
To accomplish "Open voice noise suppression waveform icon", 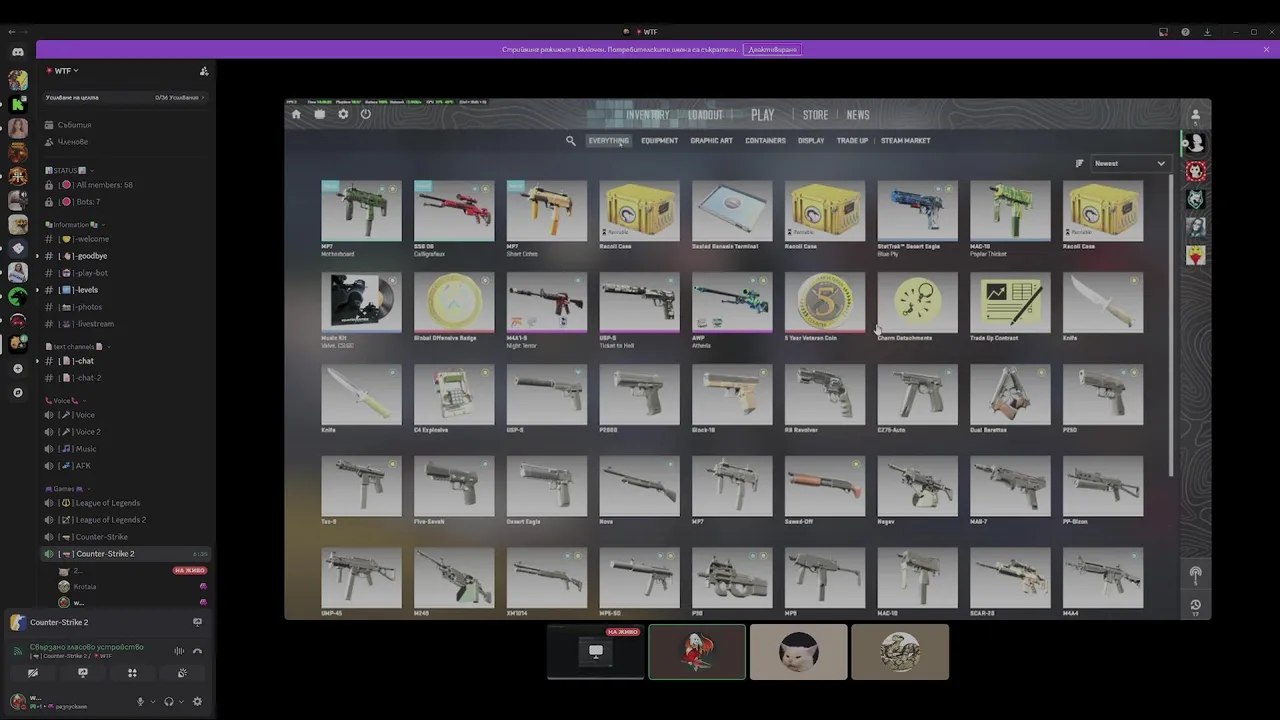I will point(180,651).
